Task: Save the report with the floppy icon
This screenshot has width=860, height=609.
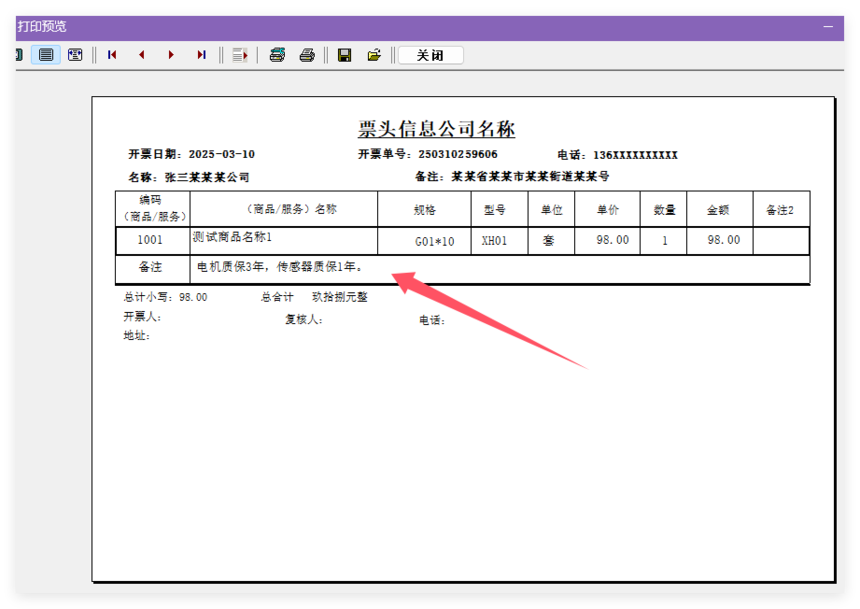Action: point(344,55)
